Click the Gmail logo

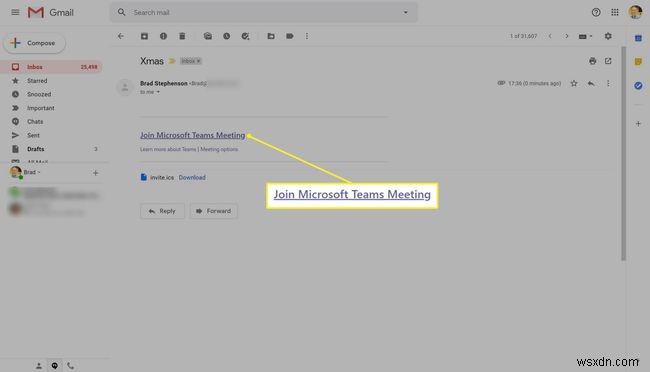(x=51, y=12)
